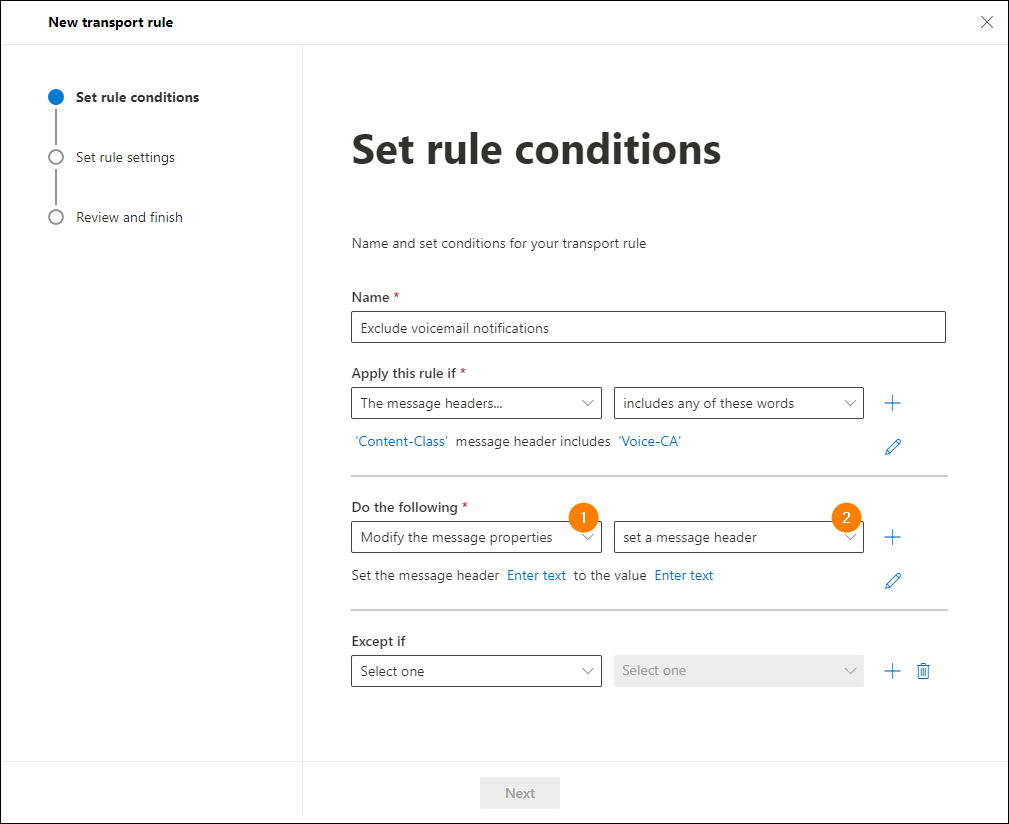Open Except if 'Select one' dropdown
Viewport: 1009px width, 824px height.
(x=476, y=671)
